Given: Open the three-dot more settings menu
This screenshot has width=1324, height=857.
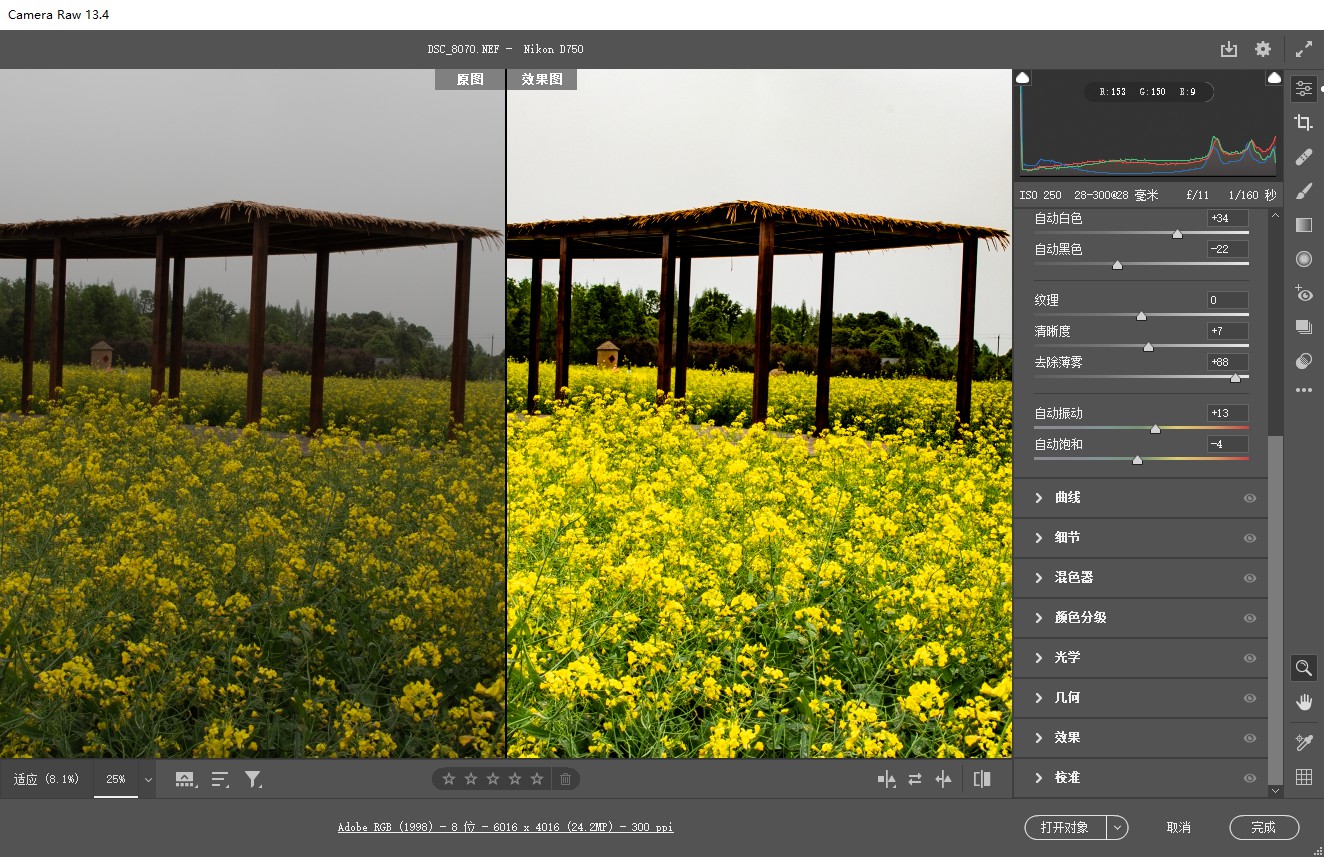Looking at the screenshot, I should tap(1303, 390).
